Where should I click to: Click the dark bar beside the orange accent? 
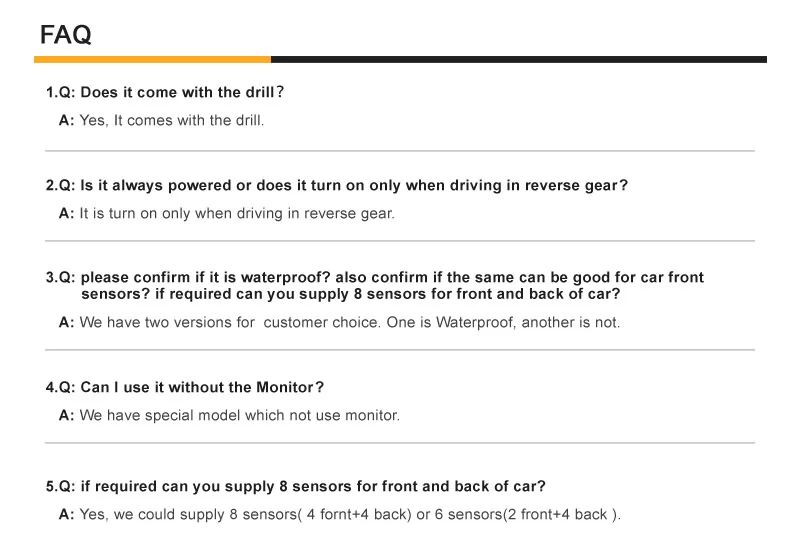518,60
